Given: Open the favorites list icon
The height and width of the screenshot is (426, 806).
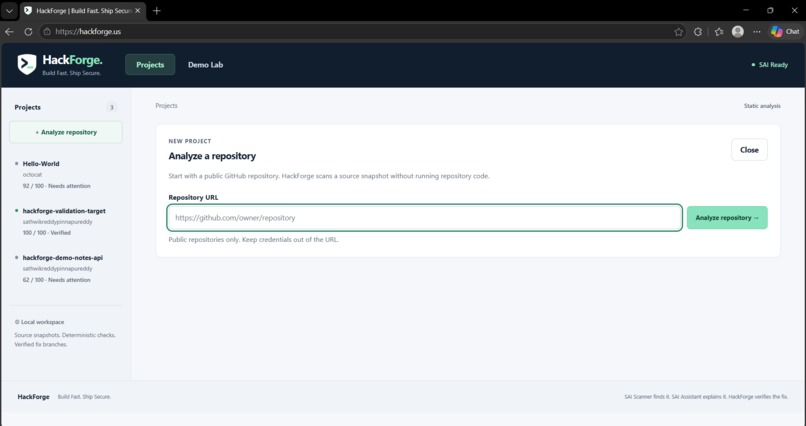Looking at the screenshot, I should 719,32.
